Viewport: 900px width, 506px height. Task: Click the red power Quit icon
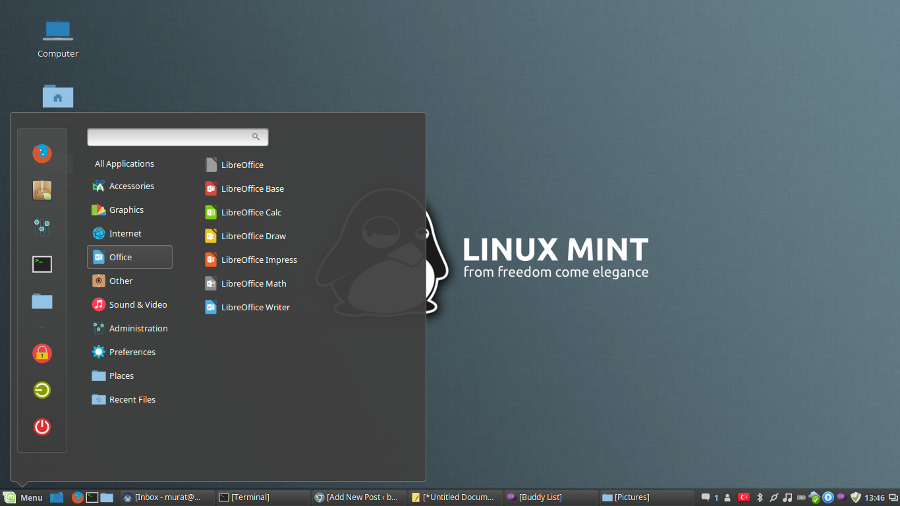(42, 427)
